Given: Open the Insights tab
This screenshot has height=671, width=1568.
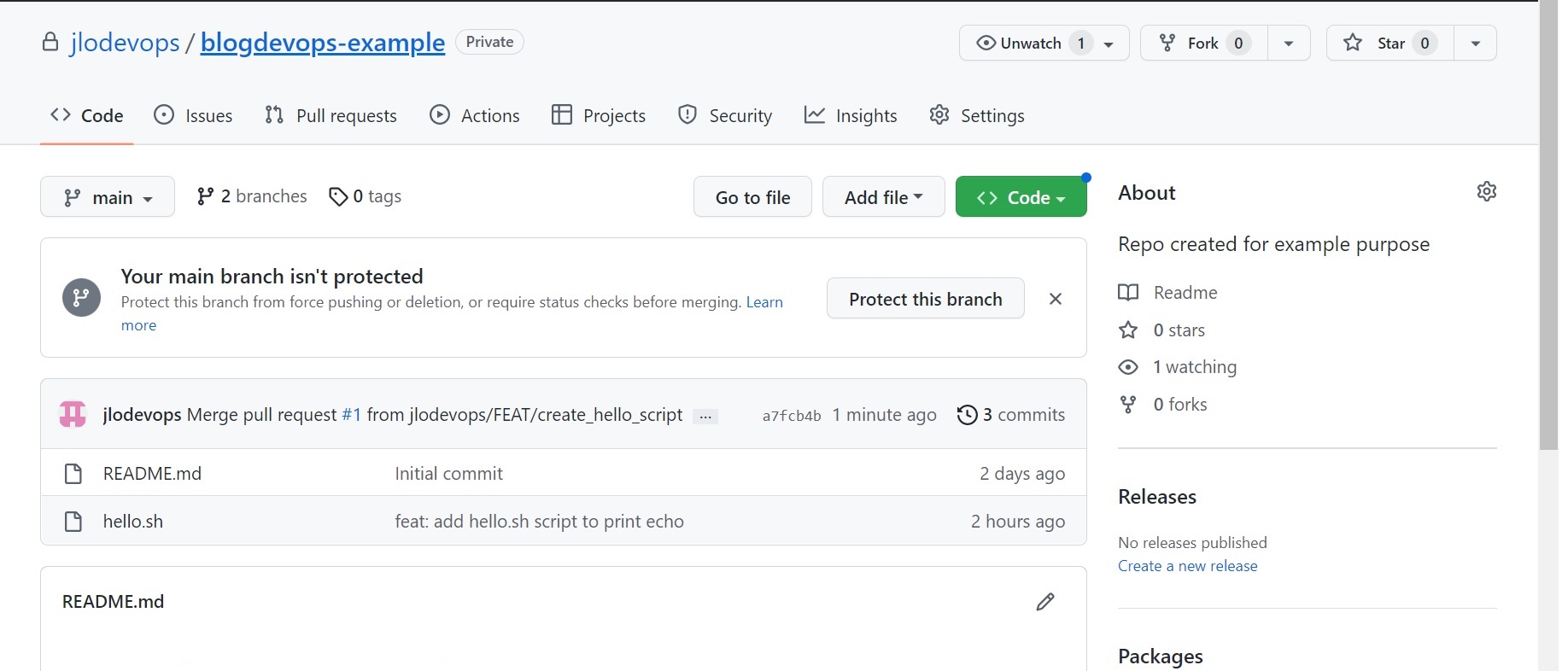Looking at the screenshot, I should (x=851, y=115).
